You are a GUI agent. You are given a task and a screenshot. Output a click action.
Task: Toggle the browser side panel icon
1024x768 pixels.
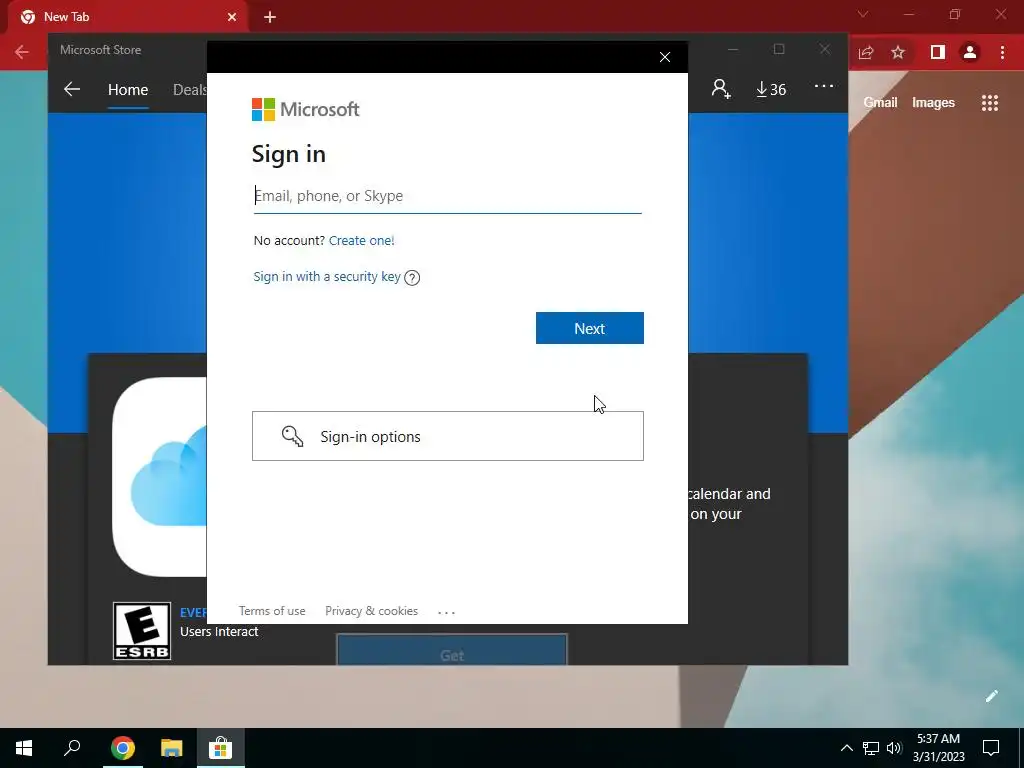(x=938, y=52)
